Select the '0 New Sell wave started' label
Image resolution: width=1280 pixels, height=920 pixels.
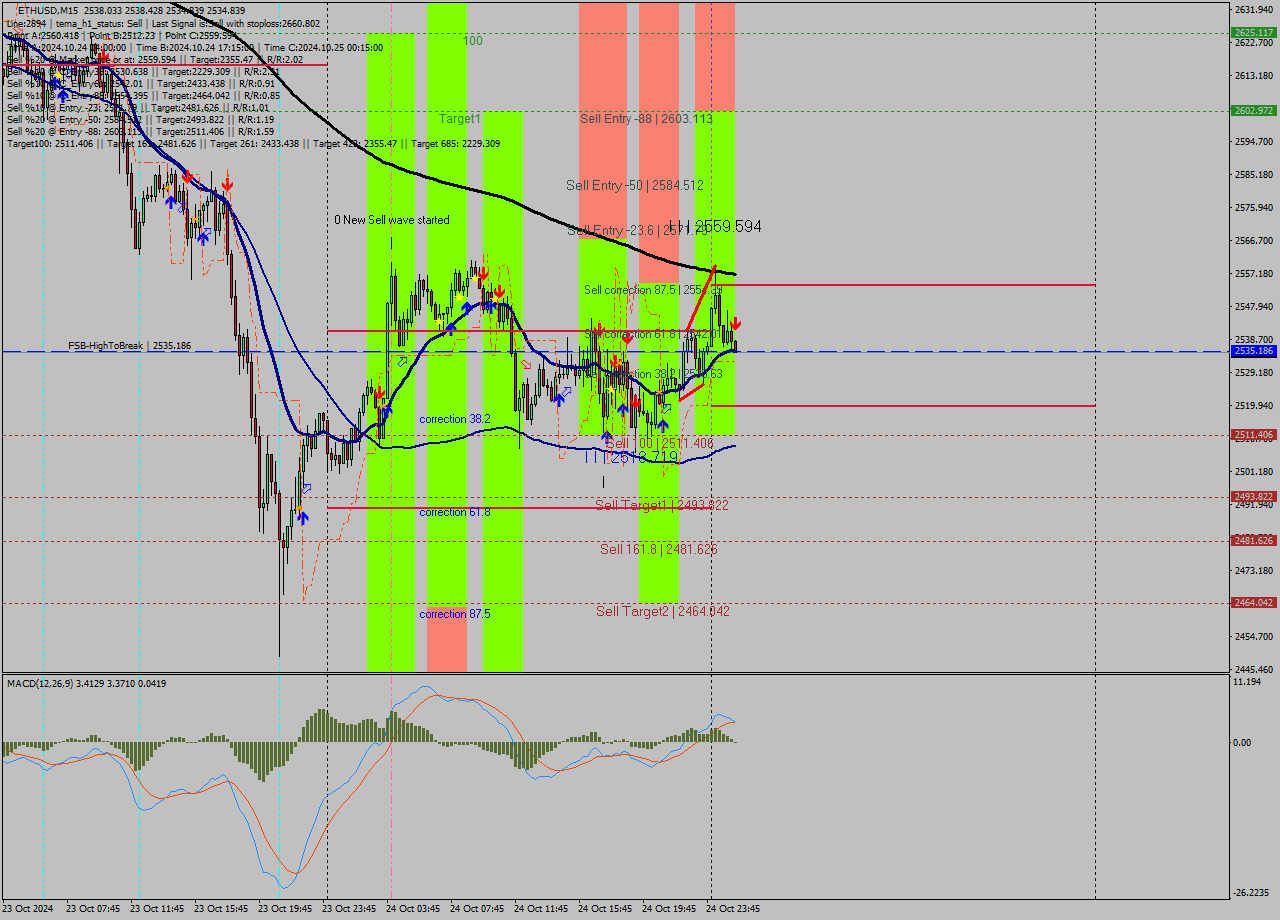(x=392, y=219)
